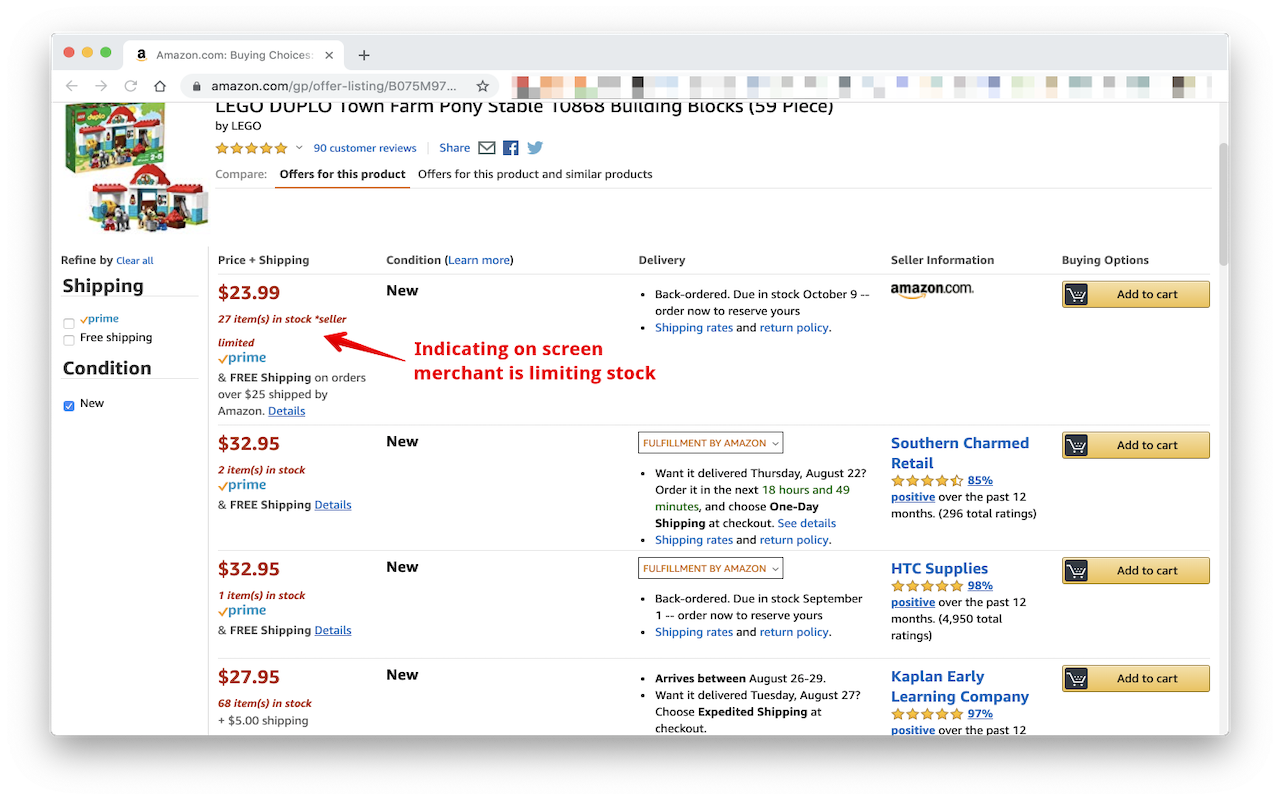This screenshot has height=800, width=1280.
Task: Click 85% positive rating link
Action: tap(980, 481)
